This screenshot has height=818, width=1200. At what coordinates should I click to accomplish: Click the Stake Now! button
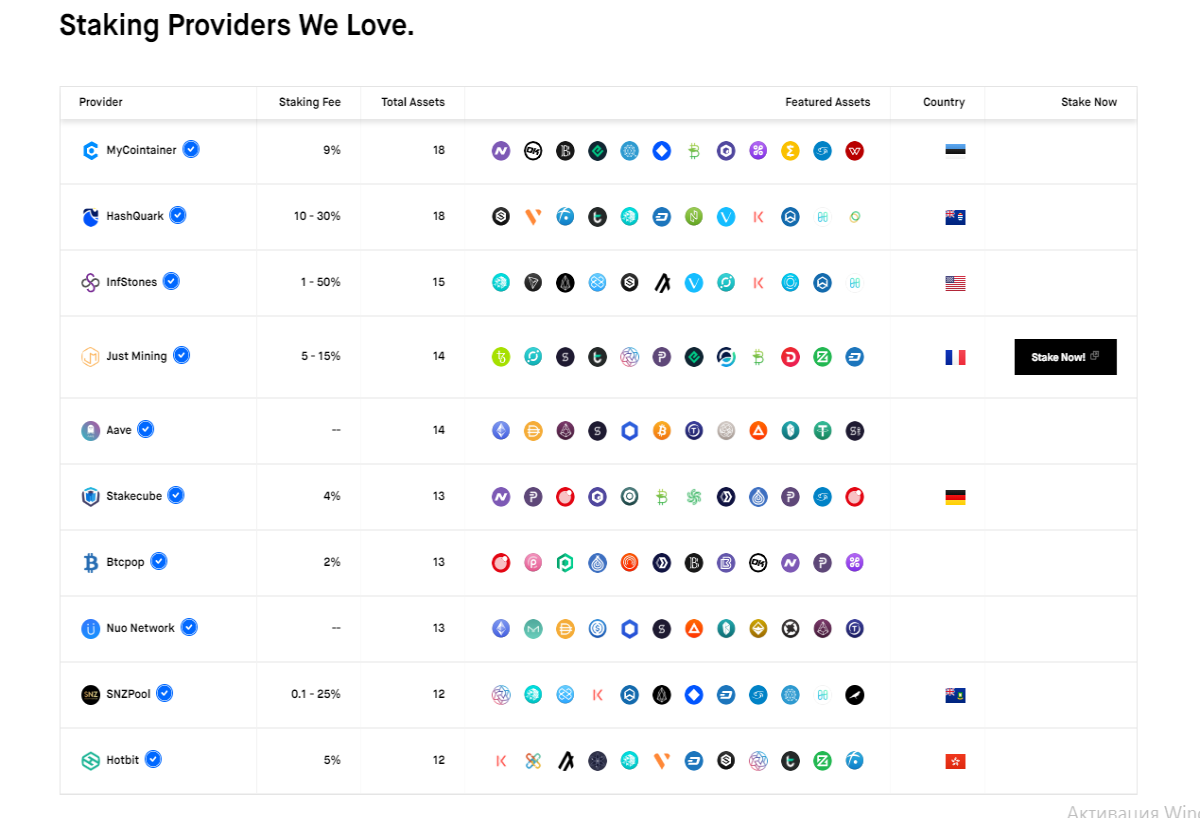pos(1065,357)
